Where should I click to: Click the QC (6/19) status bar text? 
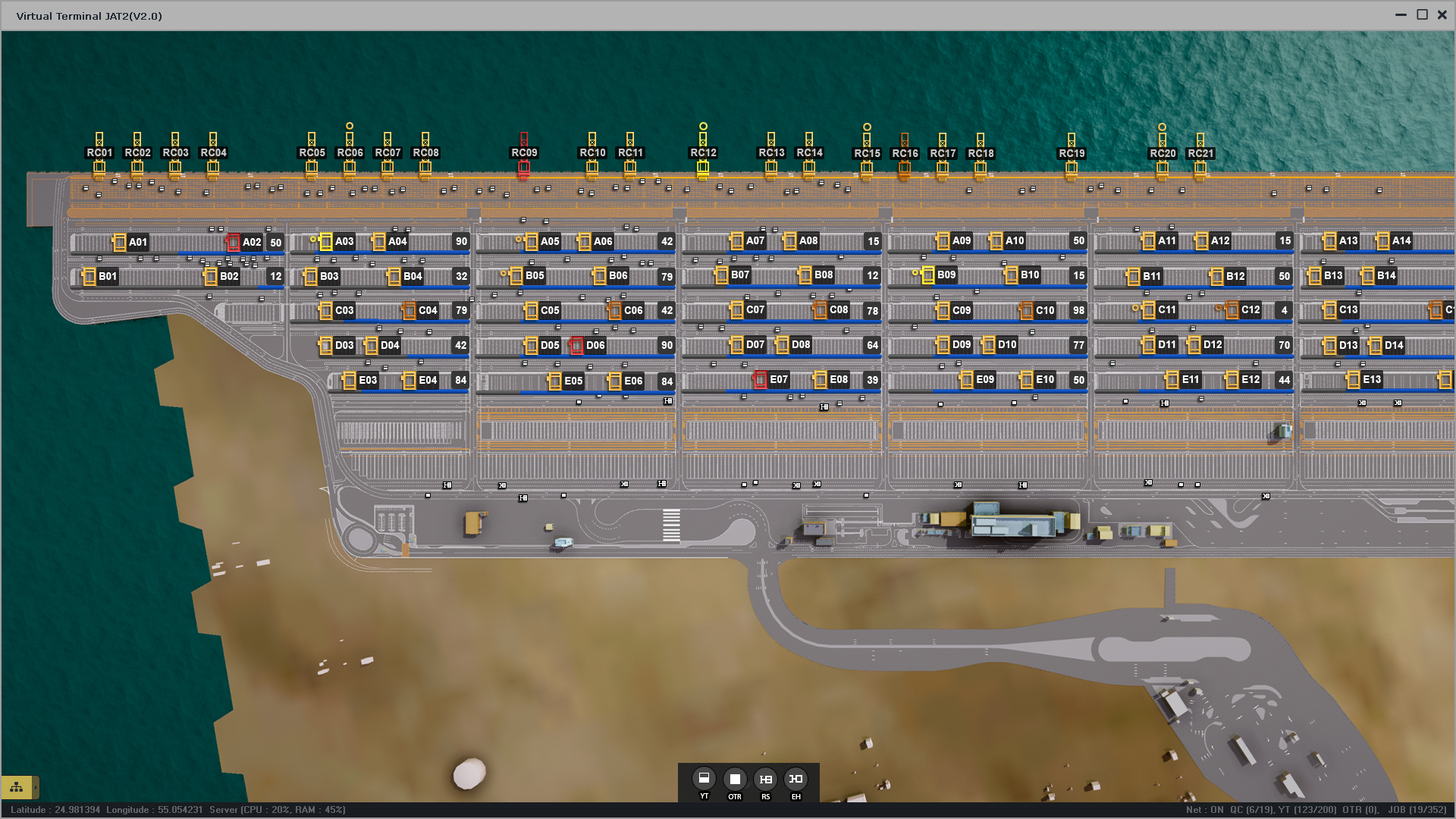(x=1252, y=810)
